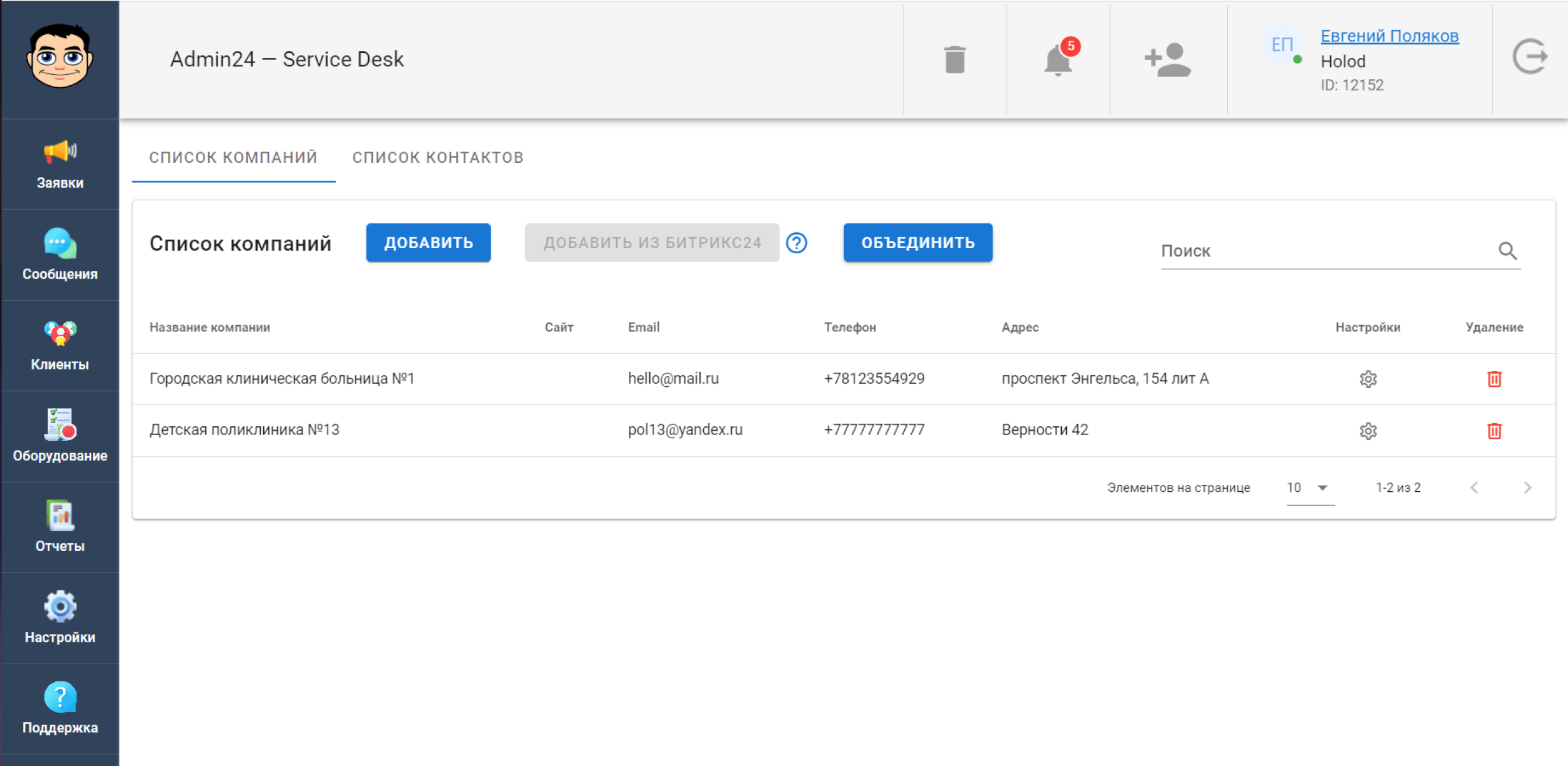Delete Городская клиническая больница №1

(1494, 379)
